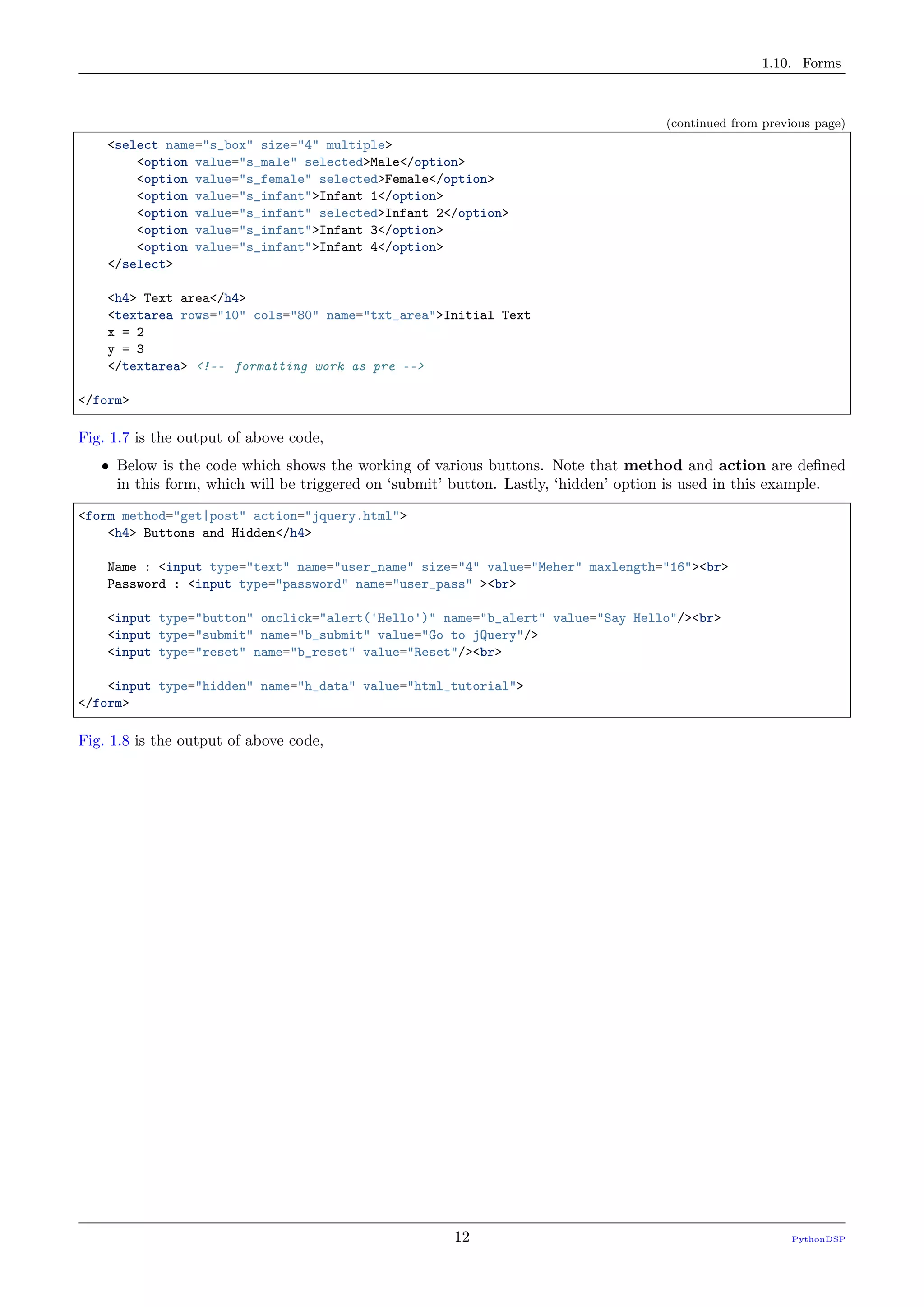Click the user_name text input code line

coord(418,568)
